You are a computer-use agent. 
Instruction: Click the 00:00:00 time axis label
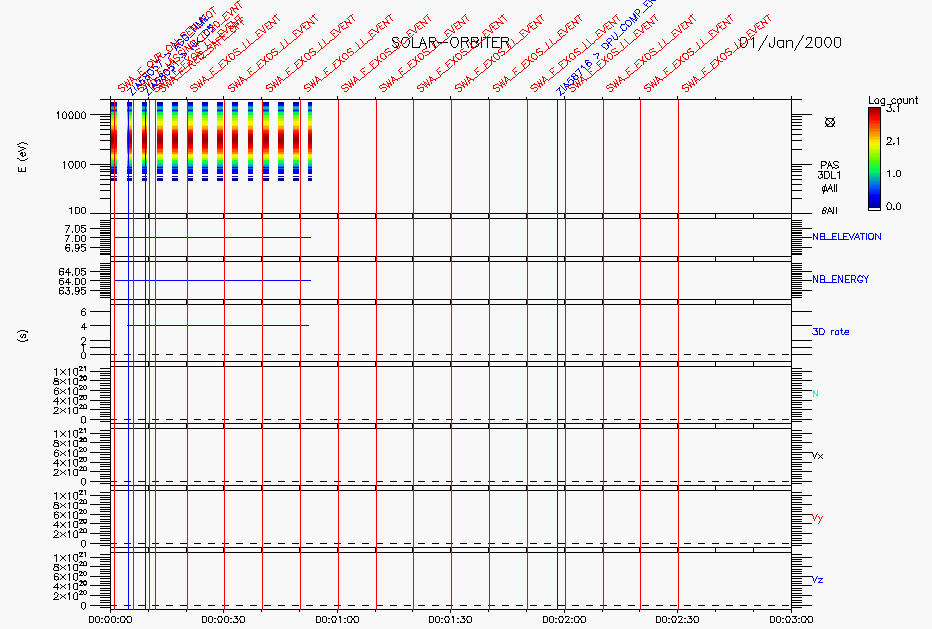tap(111, 619)
